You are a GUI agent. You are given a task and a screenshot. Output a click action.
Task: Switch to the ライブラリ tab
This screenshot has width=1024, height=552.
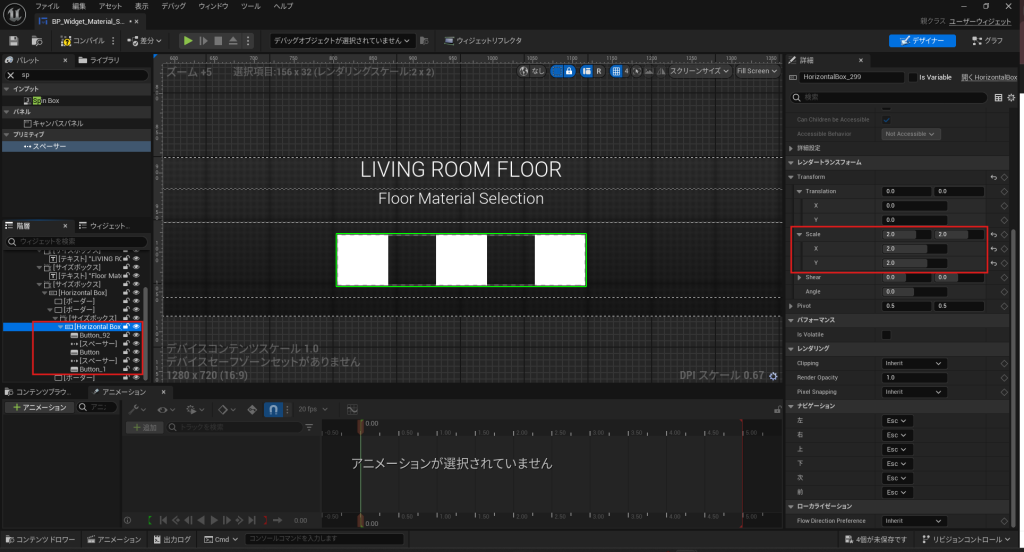tap(102, 60)
